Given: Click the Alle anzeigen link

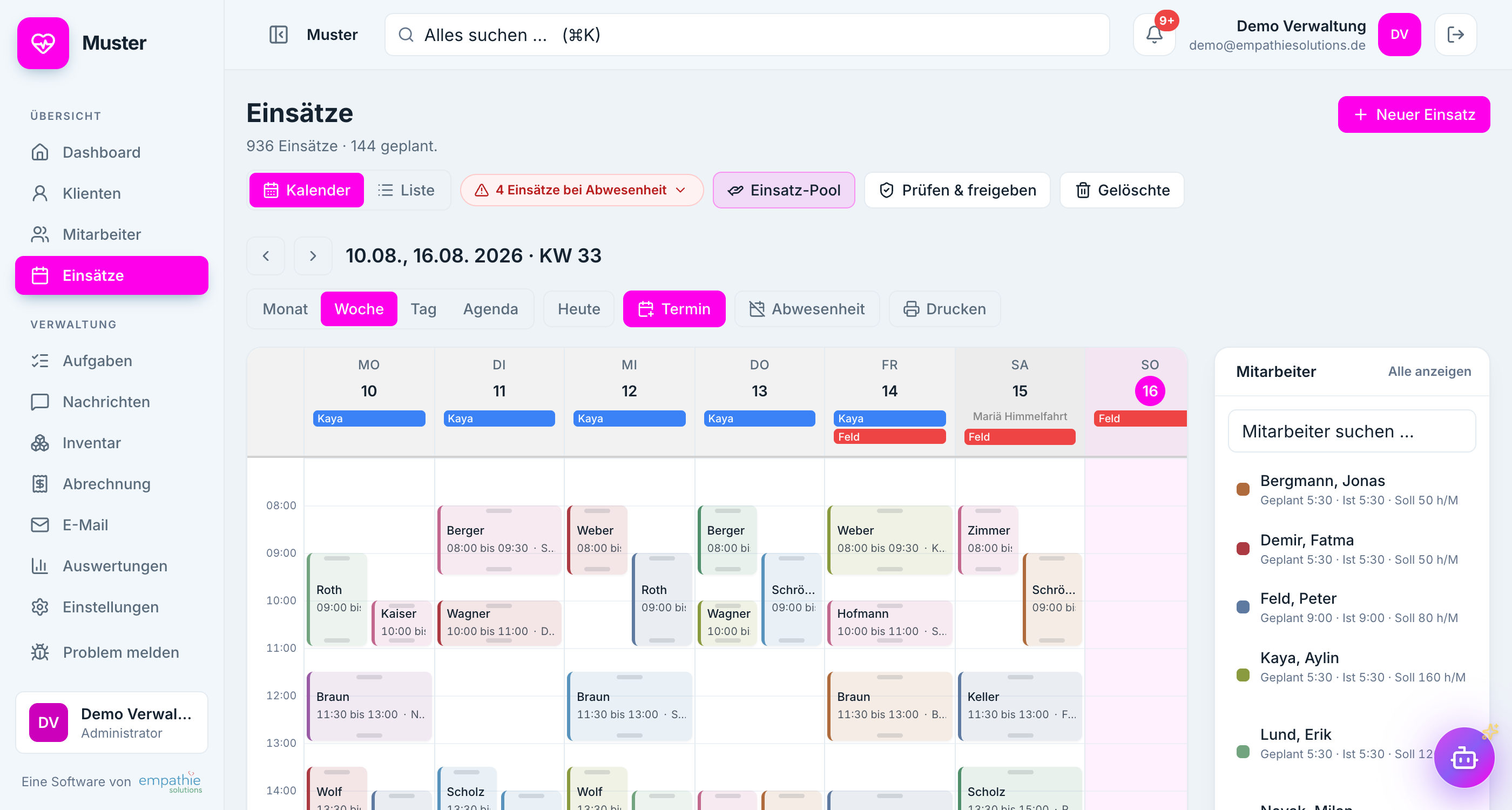Looking at the screenshot, I should 1429,371.
